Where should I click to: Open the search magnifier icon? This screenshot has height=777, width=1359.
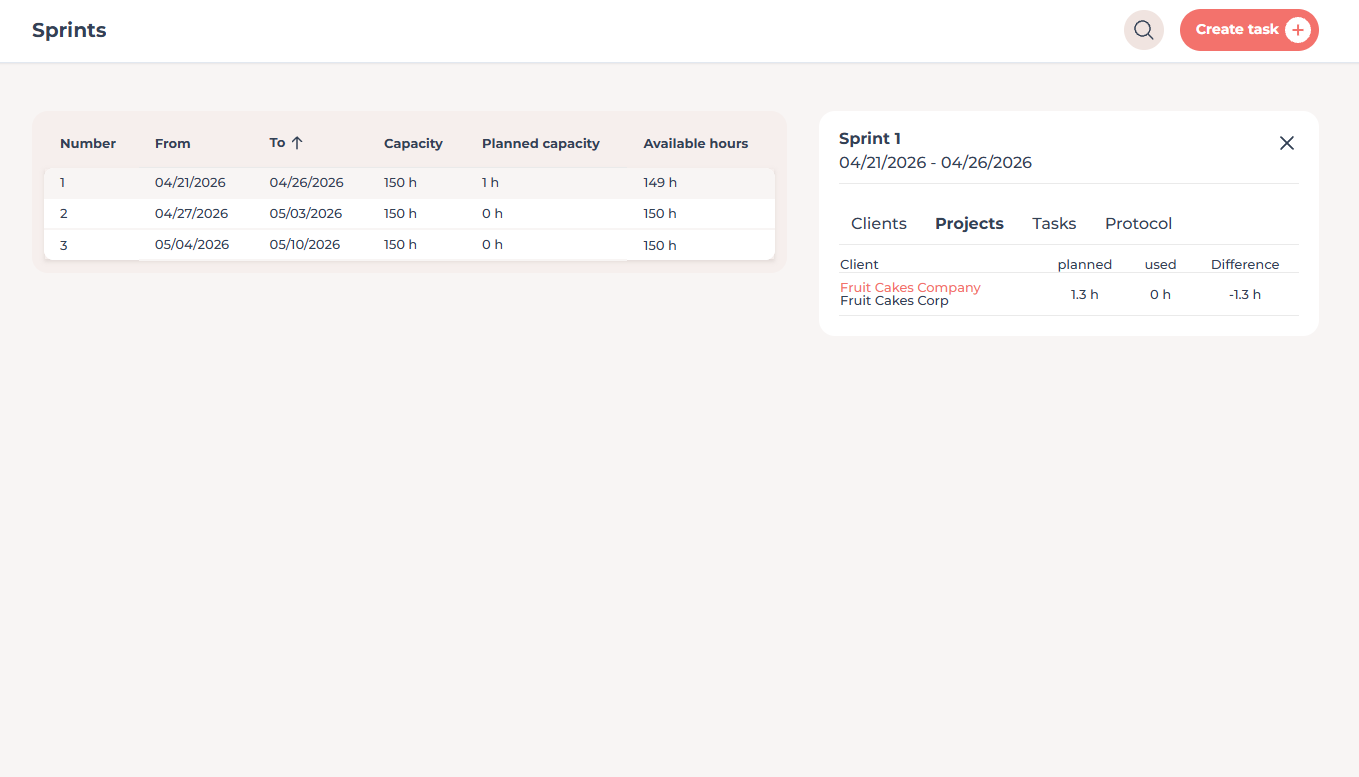pyautogui.click(x=1144, y=30)
